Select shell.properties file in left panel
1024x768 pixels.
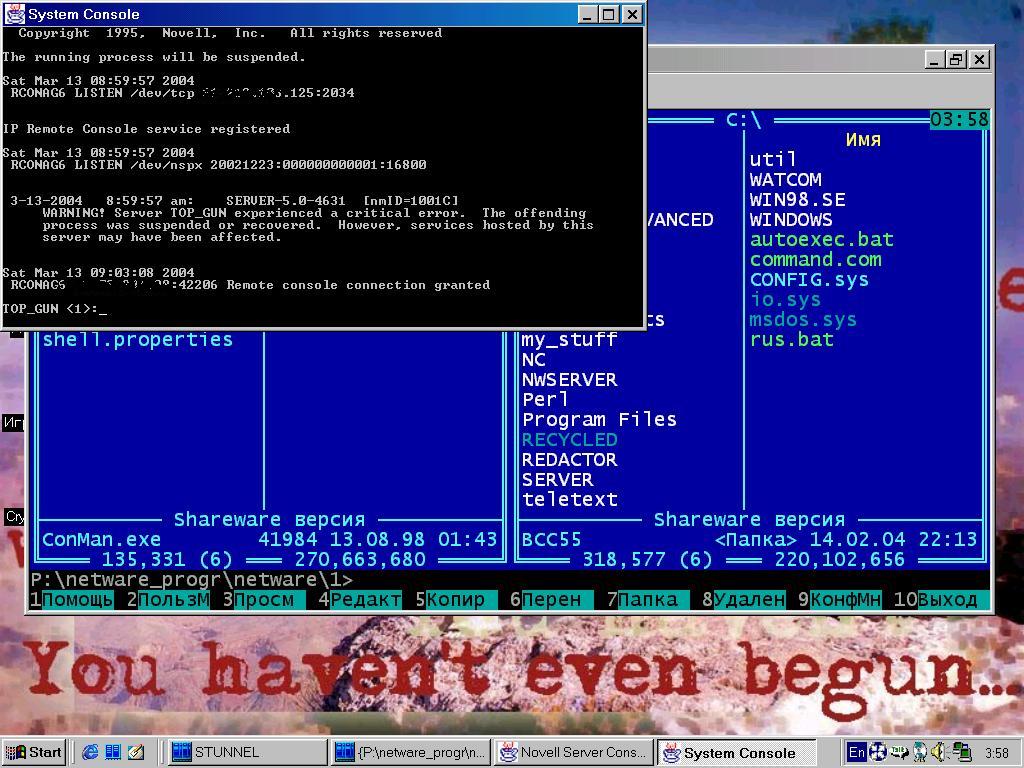137,340
